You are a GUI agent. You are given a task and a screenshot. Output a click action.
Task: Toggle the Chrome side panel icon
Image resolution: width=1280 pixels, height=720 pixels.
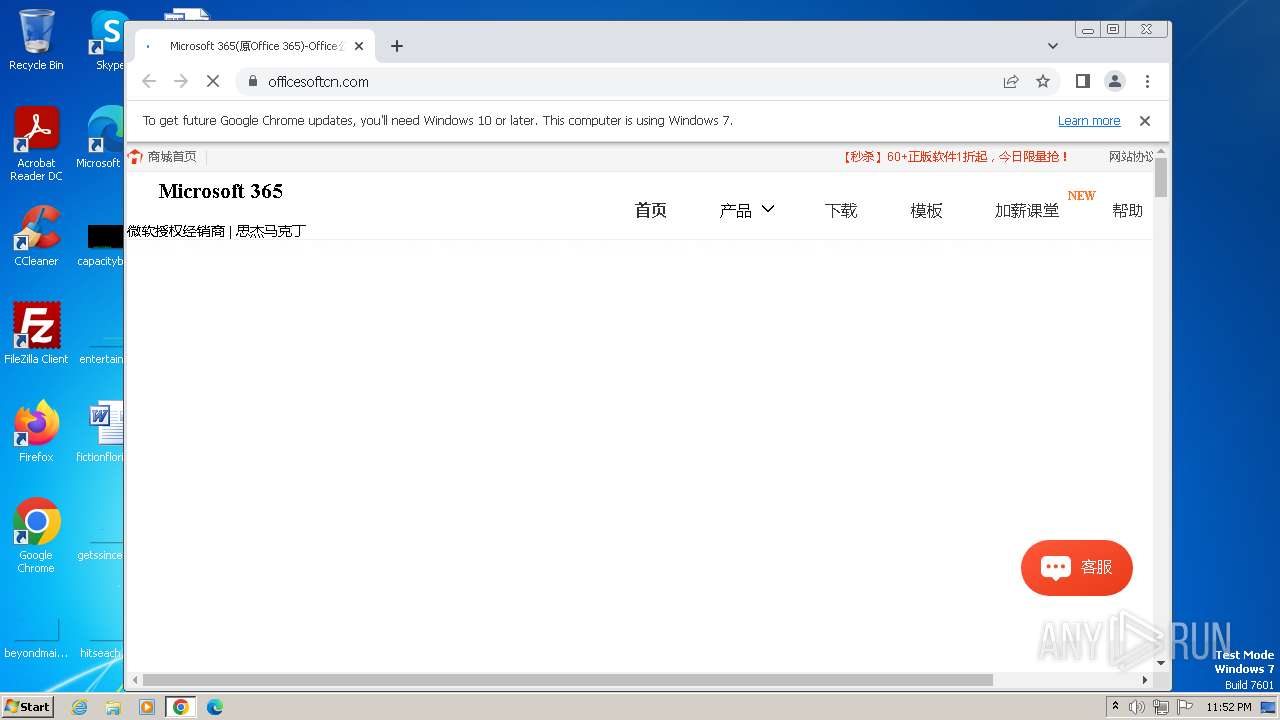point(1082,81)
